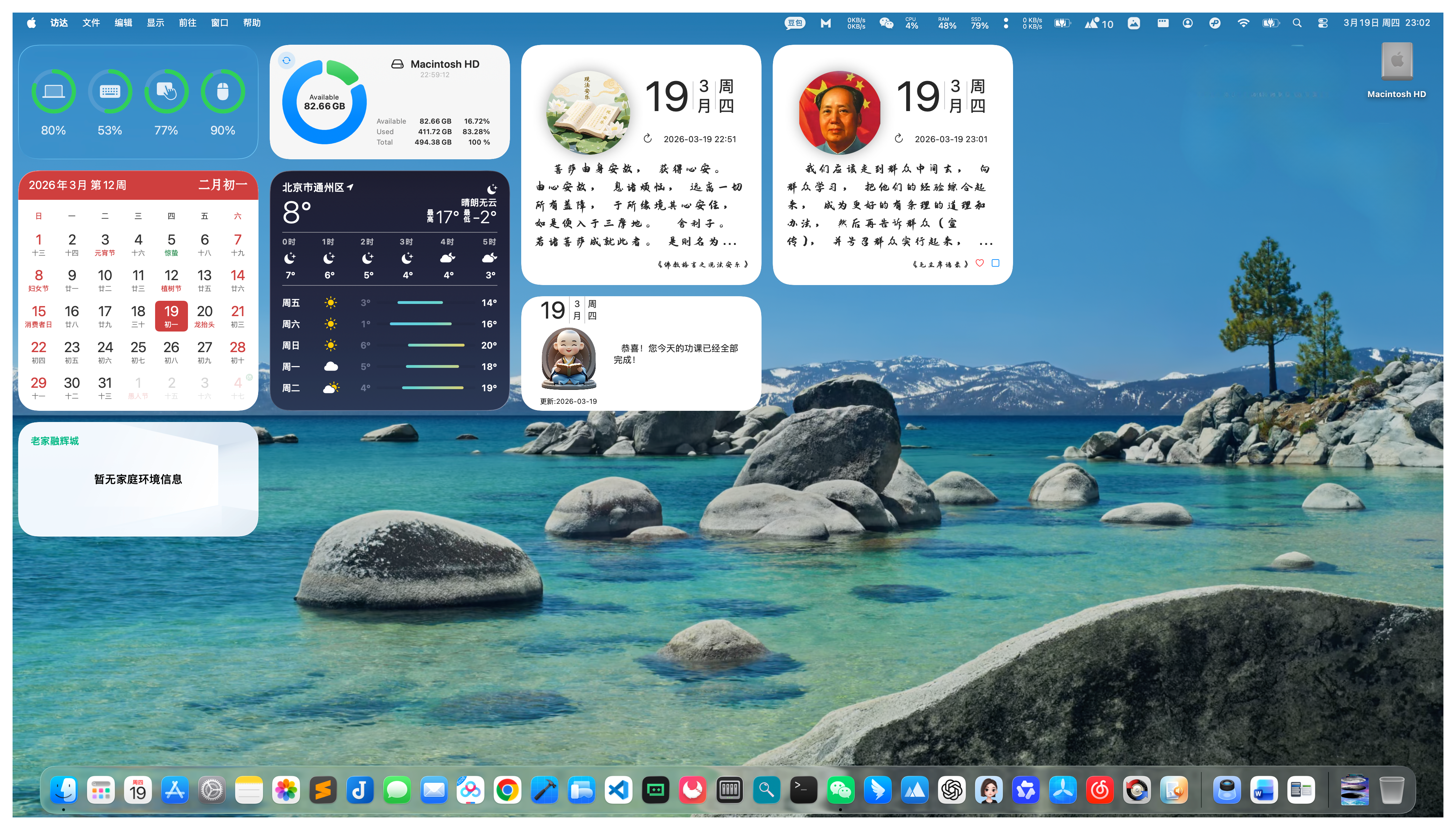The image size is (1456, 830).
Task: Select today's date 19 in calendar widget
Action: tap(171, 316)
